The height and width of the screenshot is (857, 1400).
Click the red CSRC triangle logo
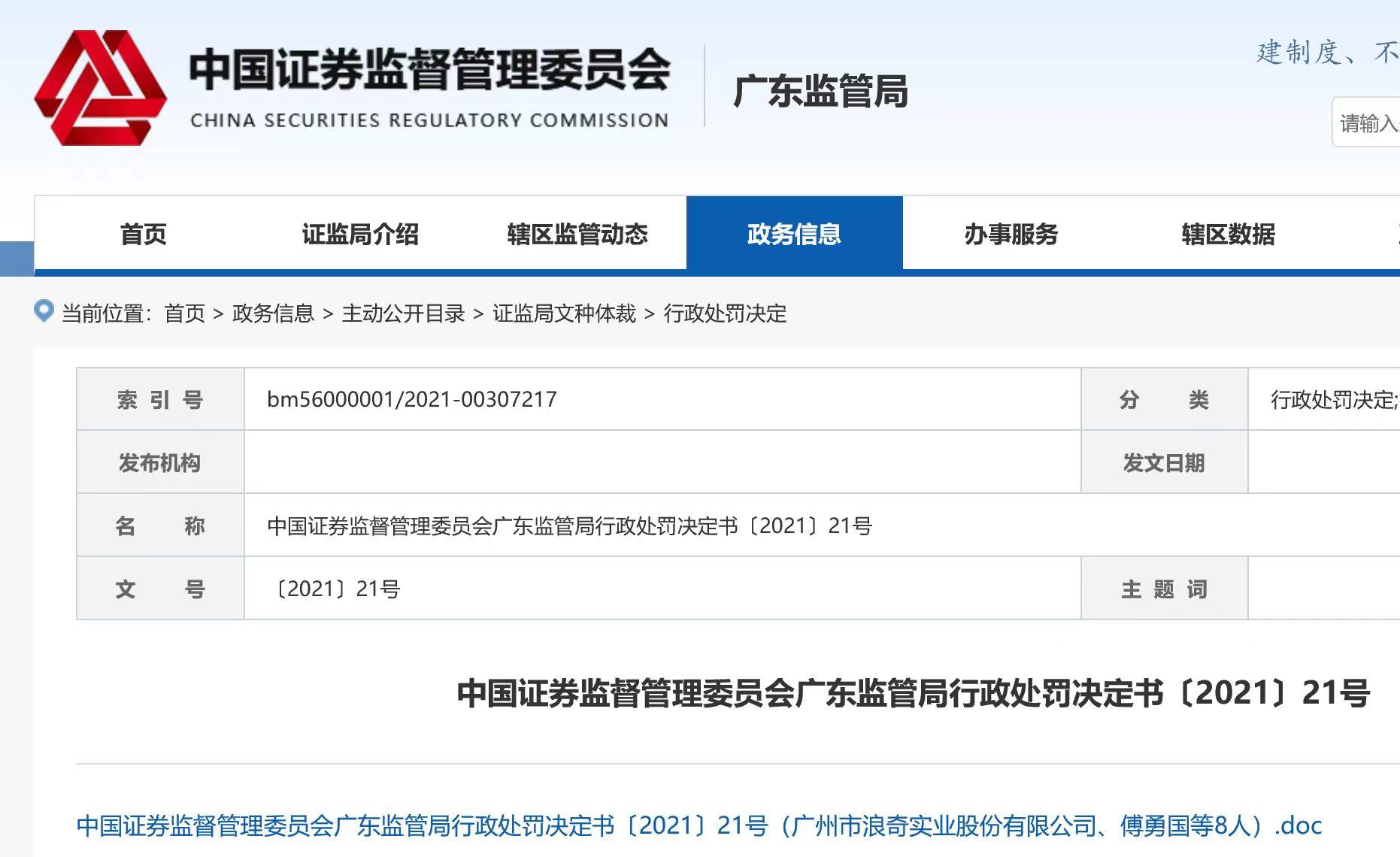pyautogui.click(x=100, y=88)
